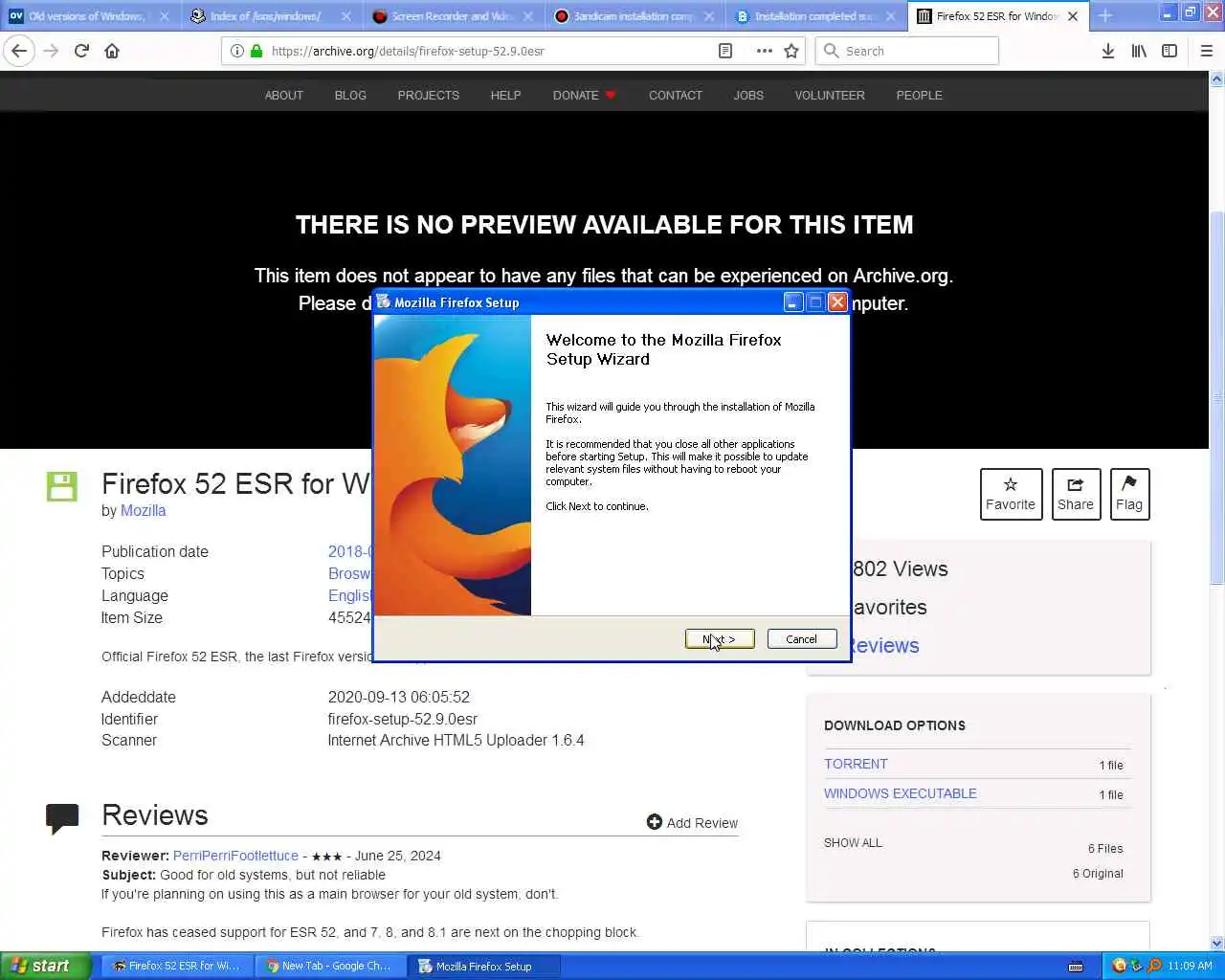Viewport: 1225px width, 980px height.
Task: Close the Old versions of Windows tab
Action: [x=165, y=16]
